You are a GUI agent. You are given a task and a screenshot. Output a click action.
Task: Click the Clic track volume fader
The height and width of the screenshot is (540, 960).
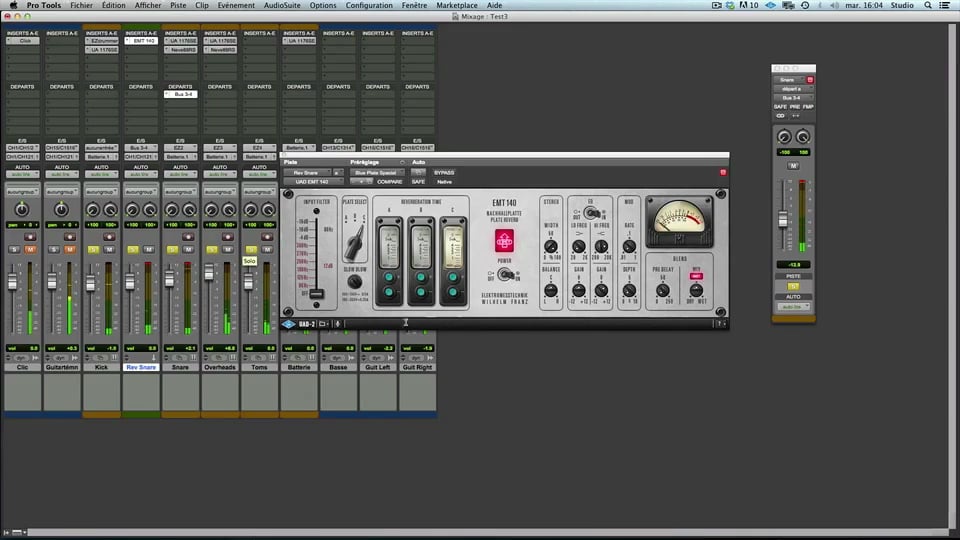pyautogui.click(x=12, y=282)
